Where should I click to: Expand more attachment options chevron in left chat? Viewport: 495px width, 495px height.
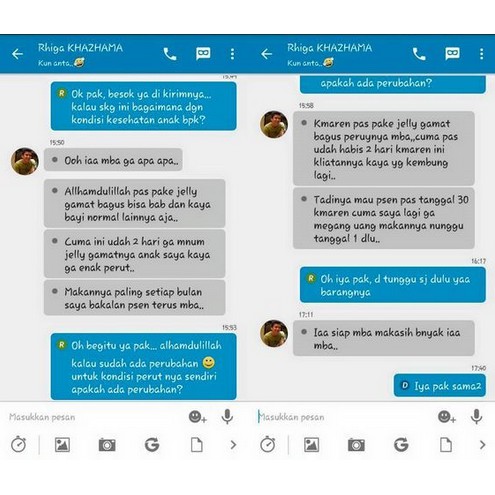click(x=233, y=445)
